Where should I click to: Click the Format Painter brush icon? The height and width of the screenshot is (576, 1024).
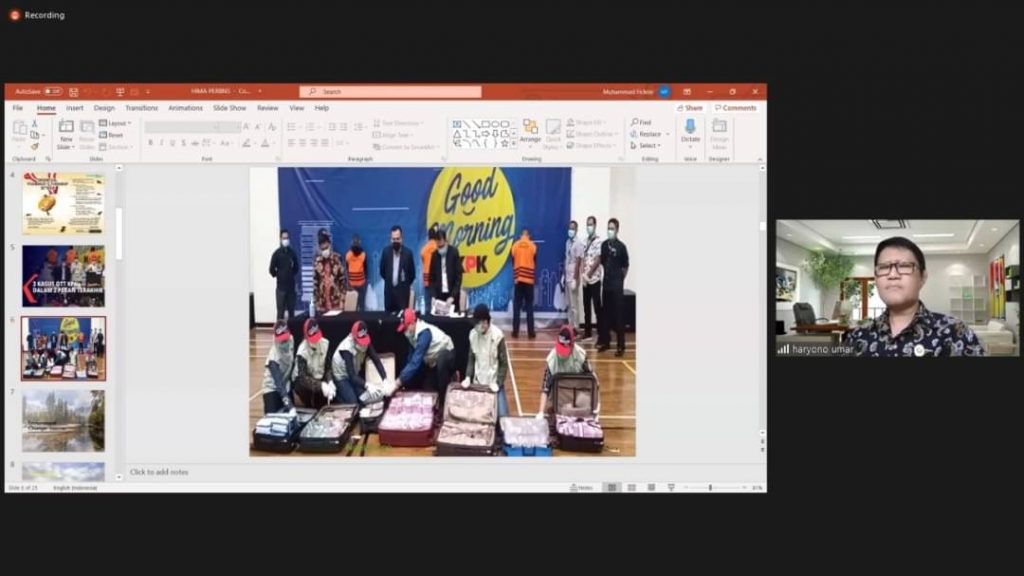(x=35, y=147)
